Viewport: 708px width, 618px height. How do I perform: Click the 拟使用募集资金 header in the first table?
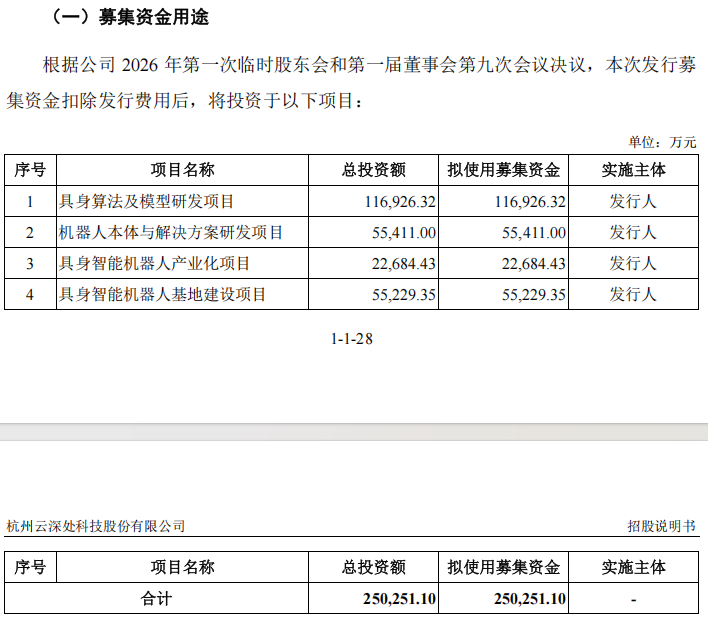point(503,170)
